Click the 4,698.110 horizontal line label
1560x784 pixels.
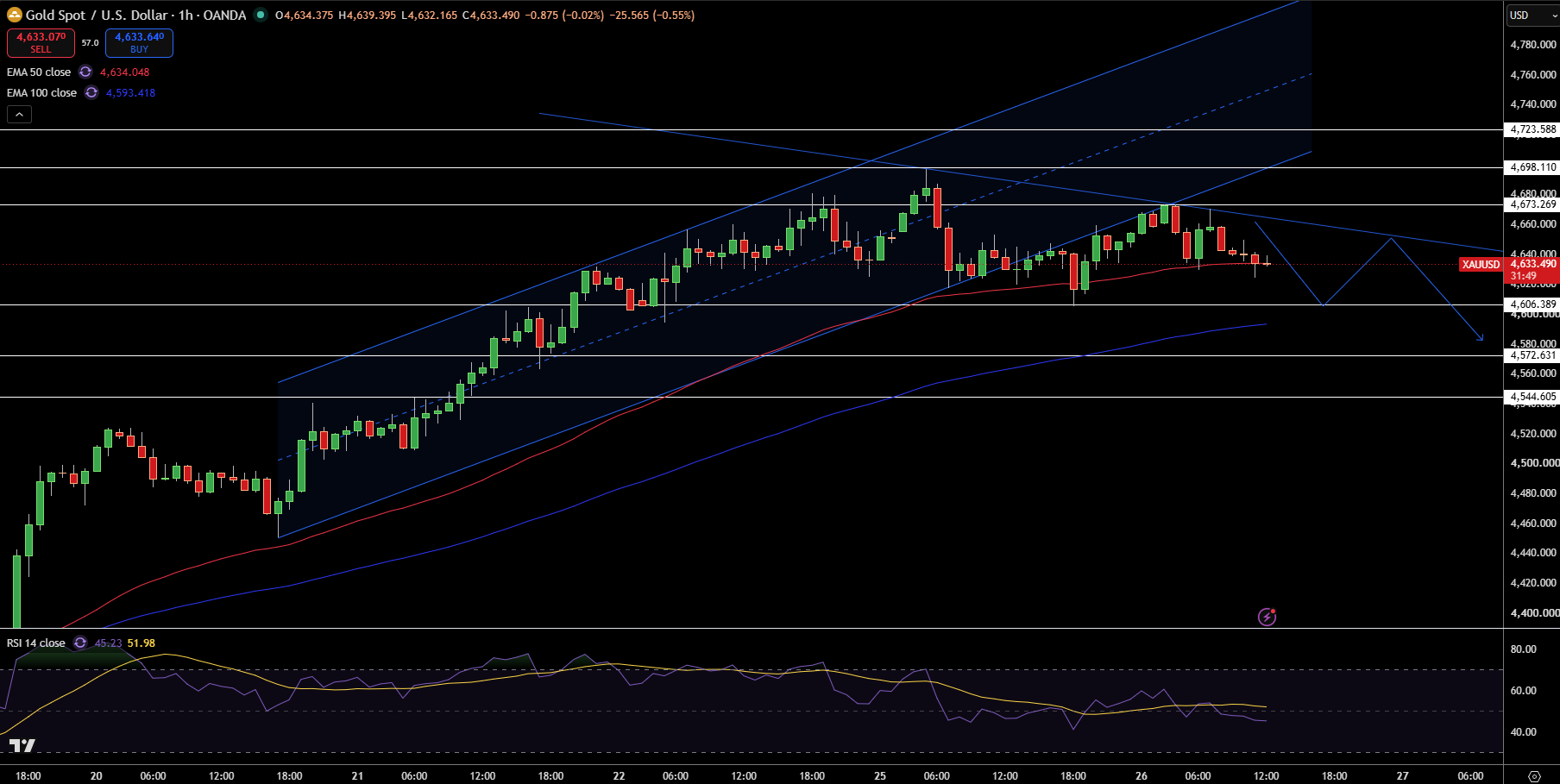point(1532,167)
